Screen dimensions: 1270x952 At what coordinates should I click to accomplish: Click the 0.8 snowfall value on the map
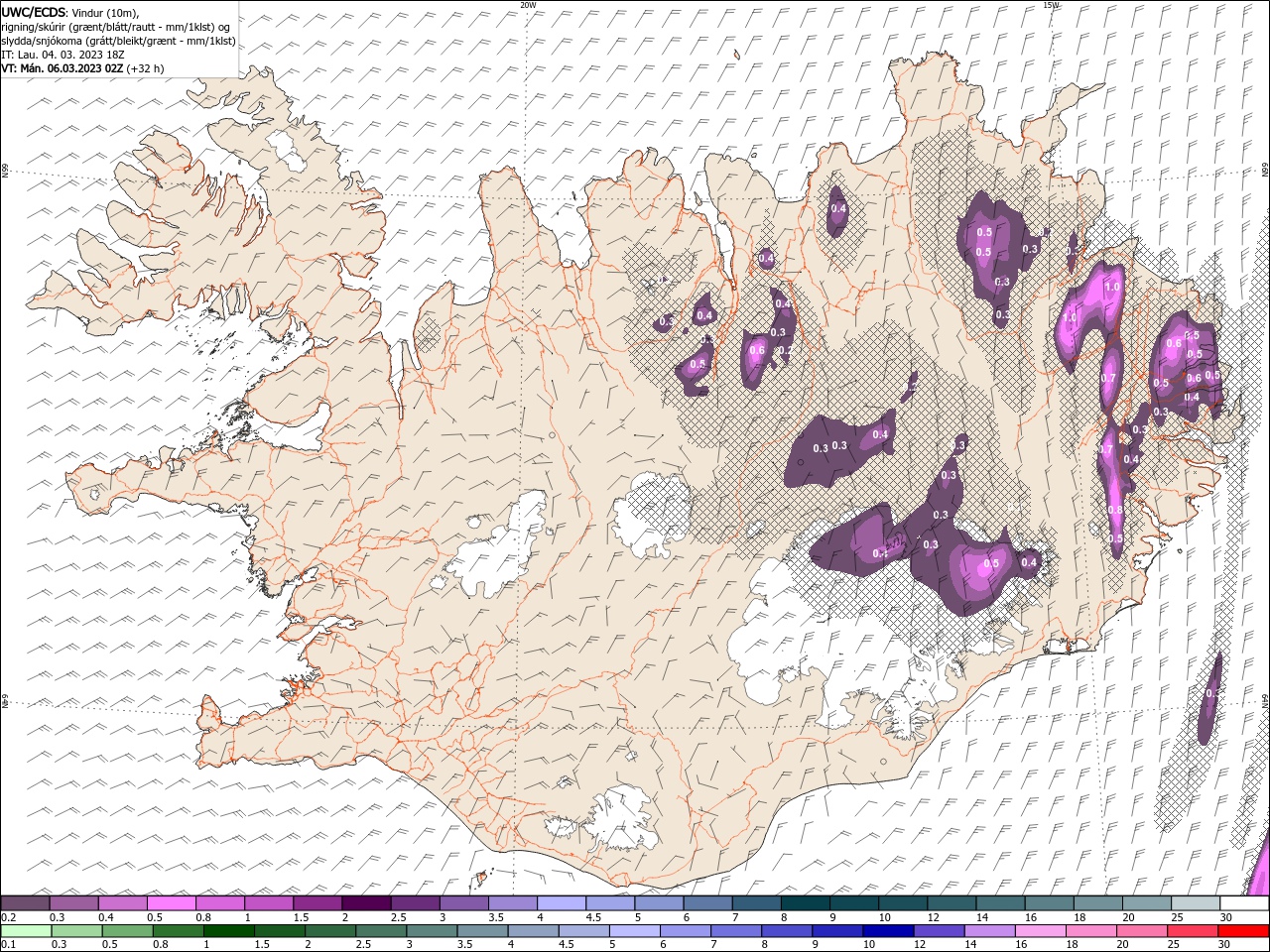1115,510
